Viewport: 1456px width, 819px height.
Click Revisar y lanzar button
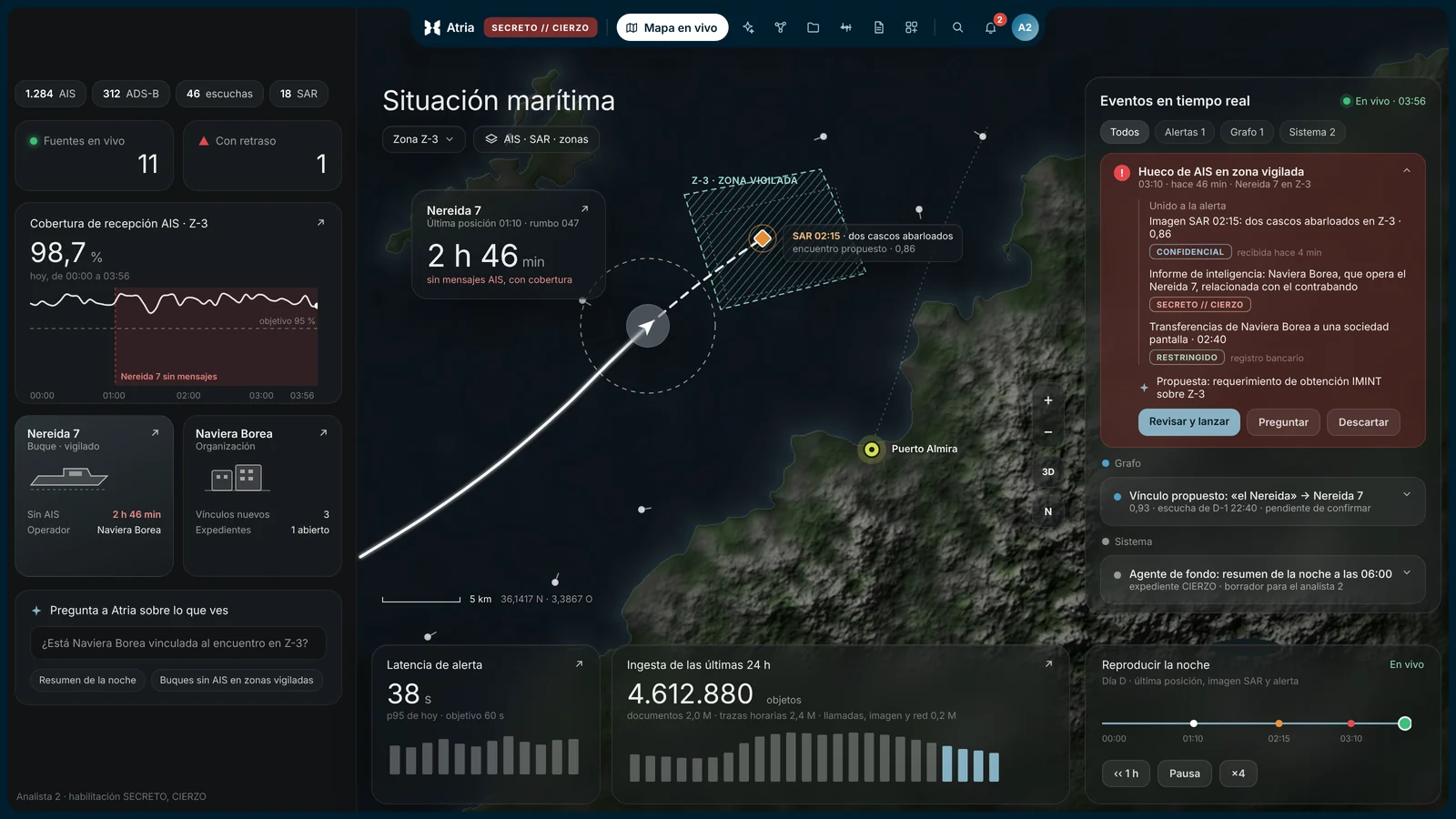(1188, 422)
